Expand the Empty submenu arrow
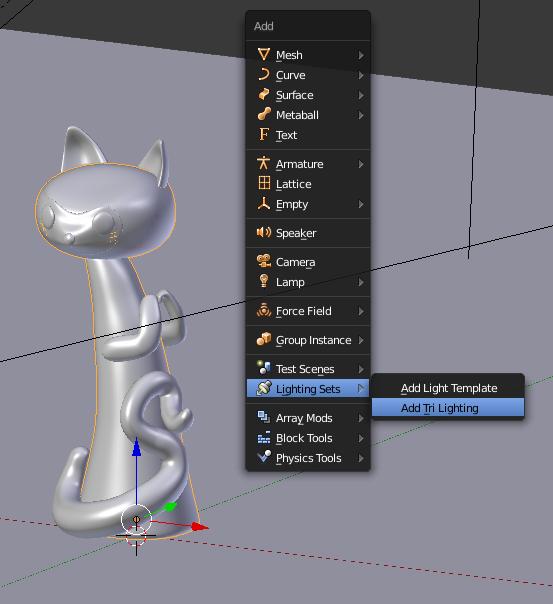This screenshot has width=553, height=604. [361, 204]
